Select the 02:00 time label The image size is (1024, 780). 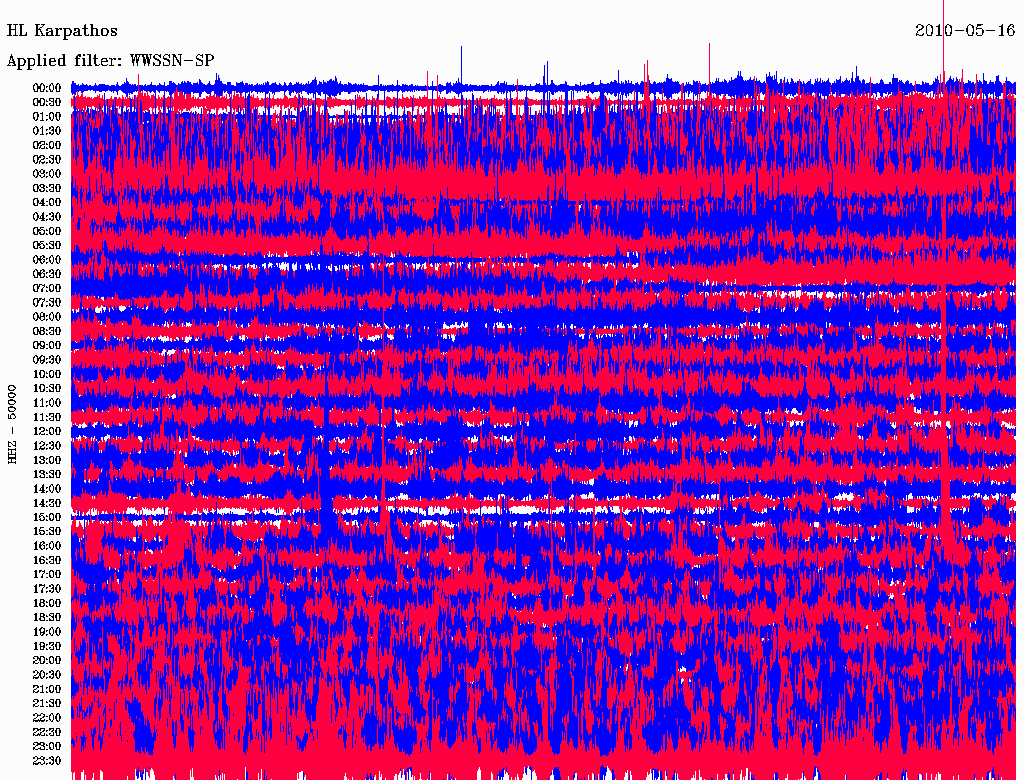coord(47,146)
